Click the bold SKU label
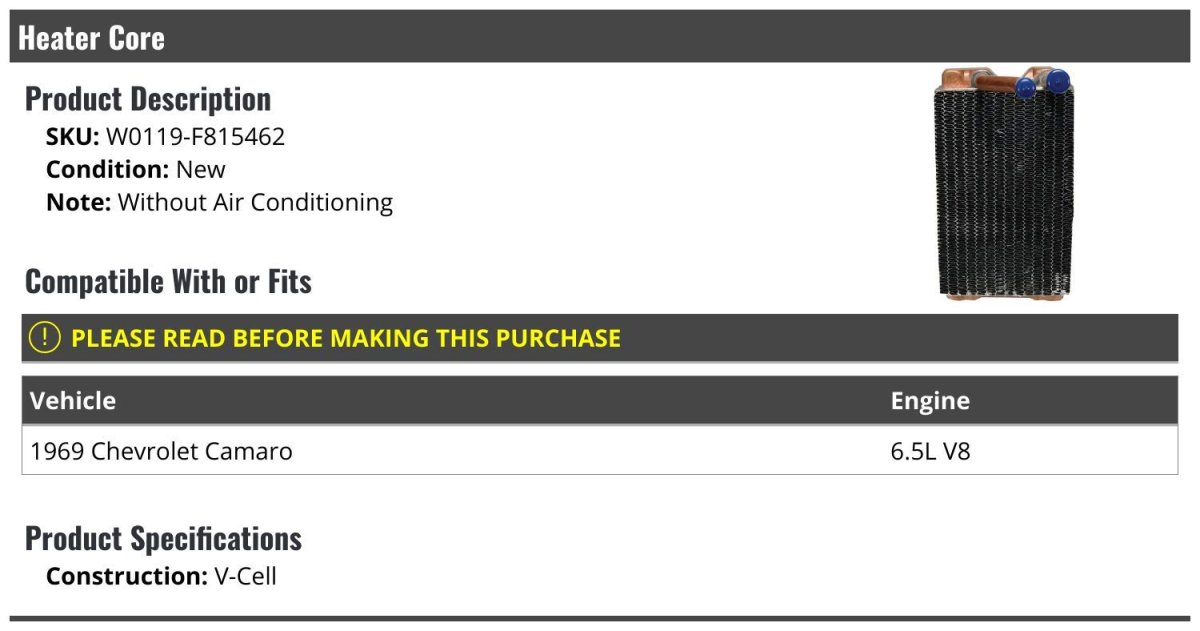Screen dimensions: 1200x631 [72, 137]
